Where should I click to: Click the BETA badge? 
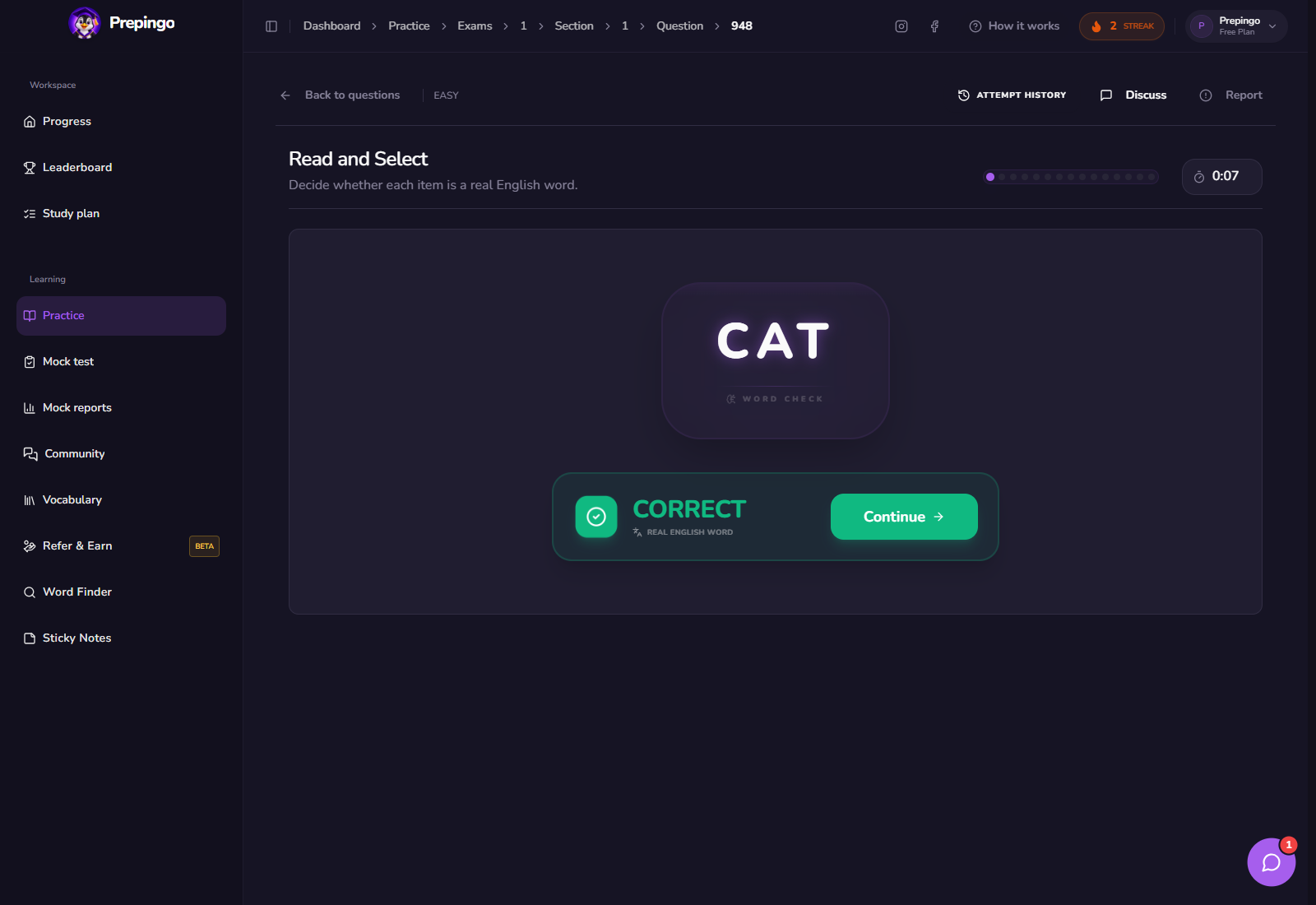tap(204, 546)
